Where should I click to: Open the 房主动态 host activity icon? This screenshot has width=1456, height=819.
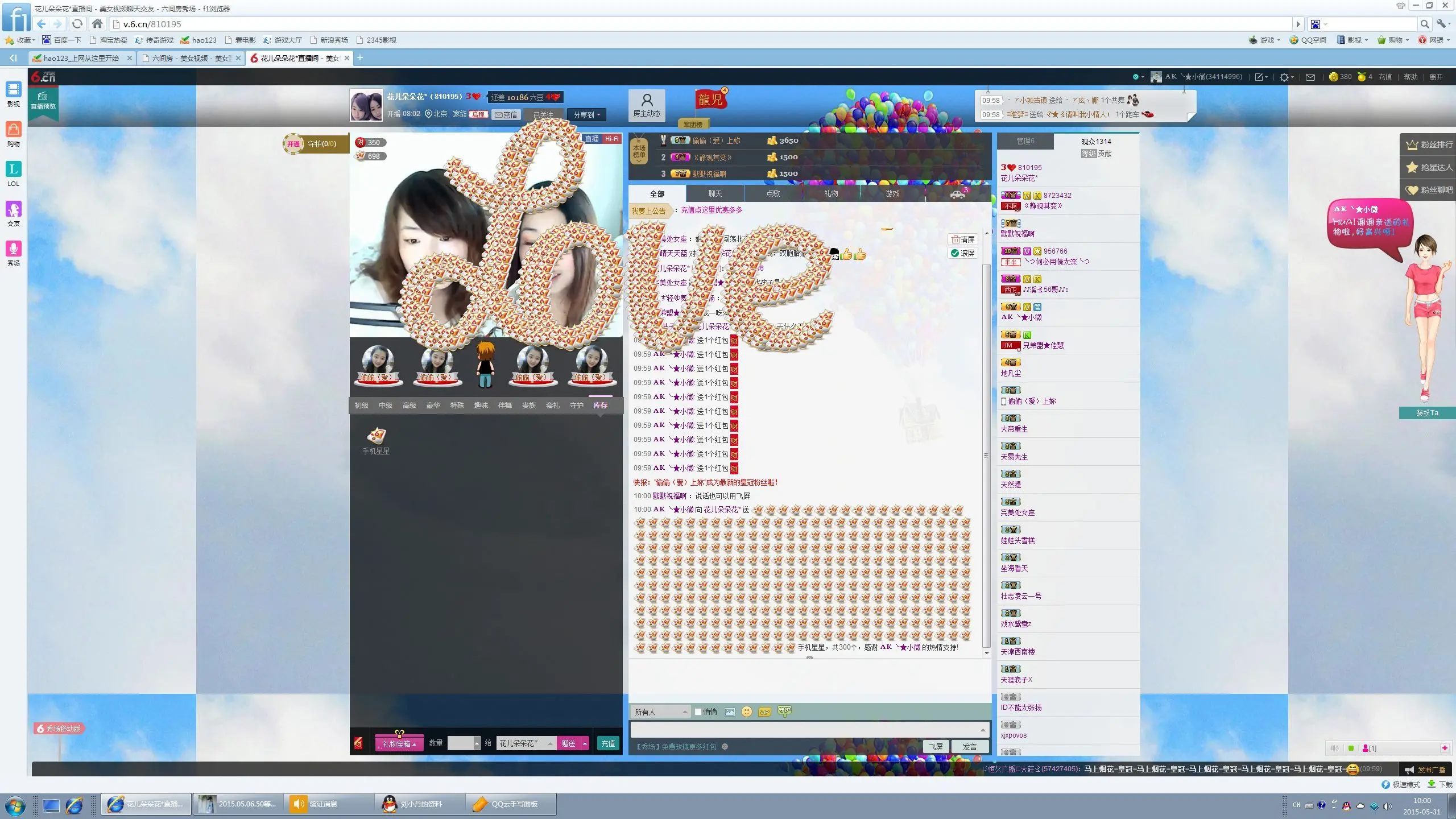tap(647, 105)
